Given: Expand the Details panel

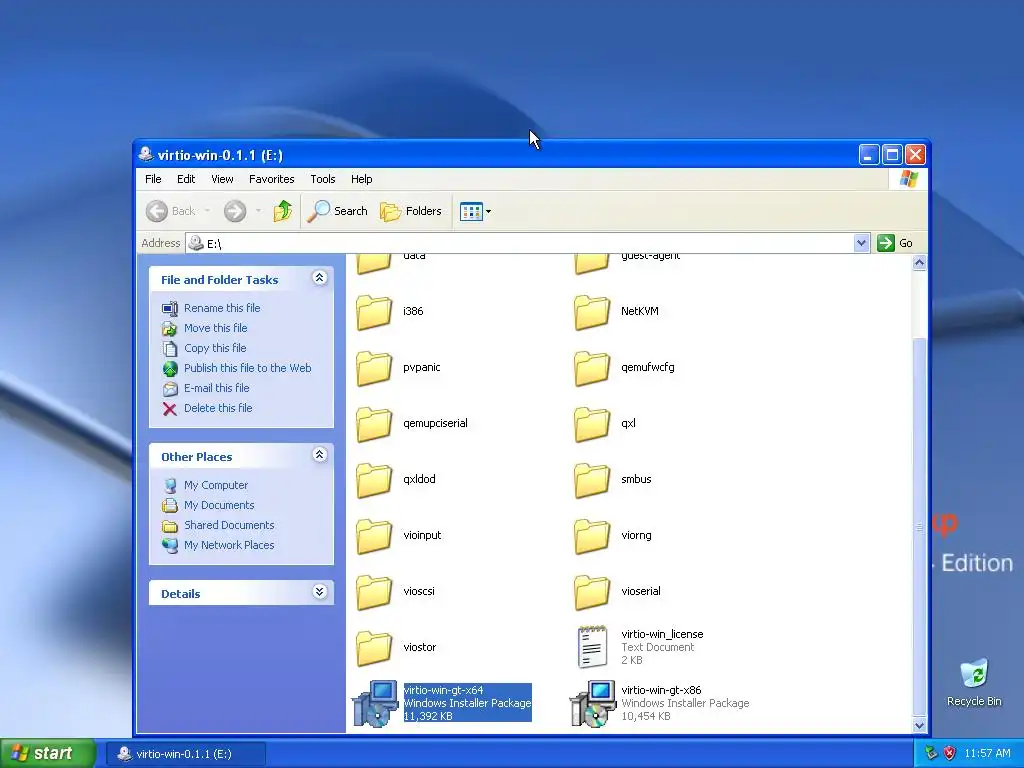Looking at the screenshot, I should tap(319, 592).
